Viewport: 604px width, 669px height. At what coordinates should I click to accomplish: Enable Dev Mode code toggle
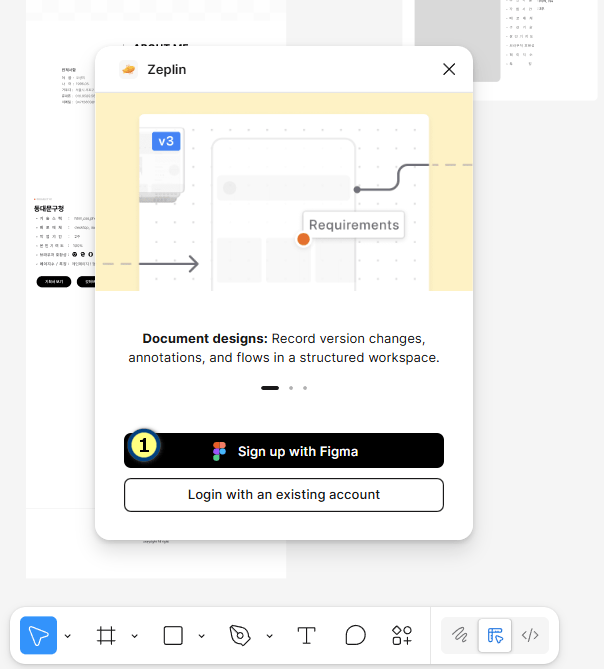tap(530, 635)
